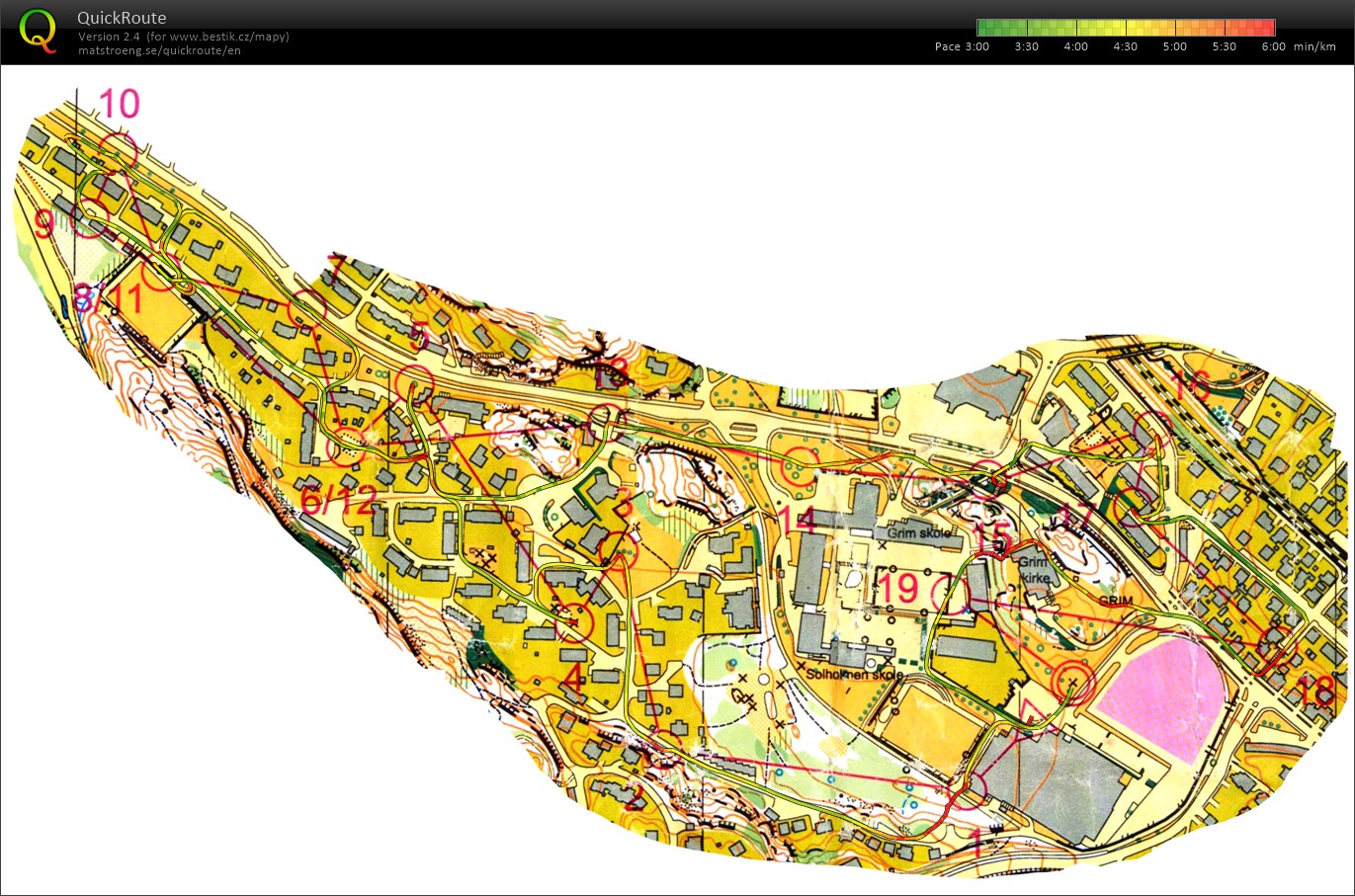Click the 'Solholmen skole' map label
This screenshot has width=1355, height=896.
(855, 674)
